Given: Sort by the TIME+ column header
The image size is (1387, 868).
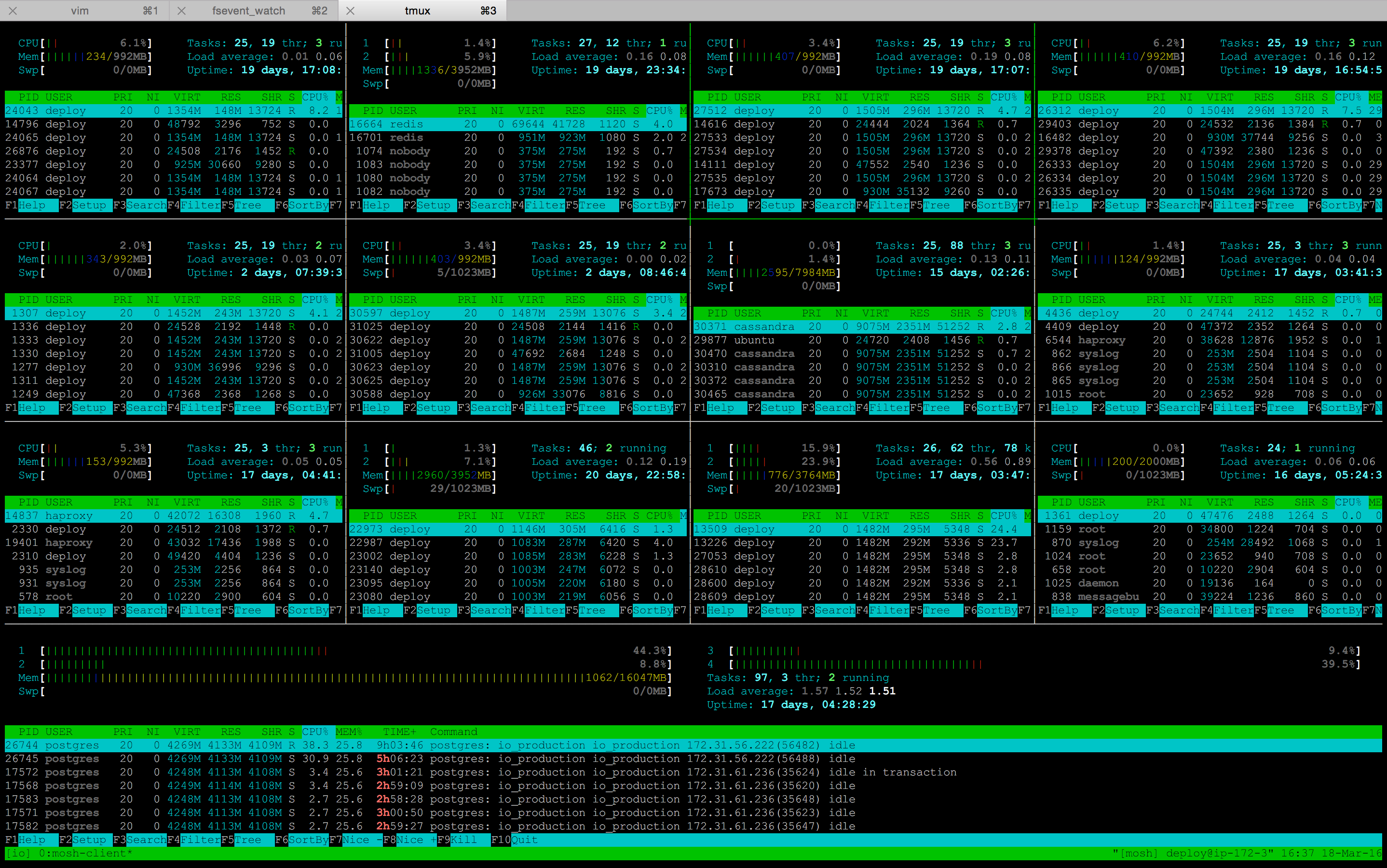Looking at the screenshot, I should tap(400, 732).
